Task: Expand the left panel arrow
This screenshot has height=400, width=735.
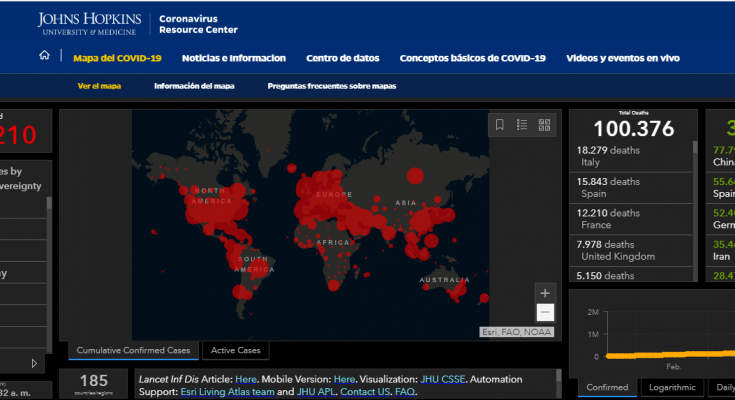Action: point(34,363)
